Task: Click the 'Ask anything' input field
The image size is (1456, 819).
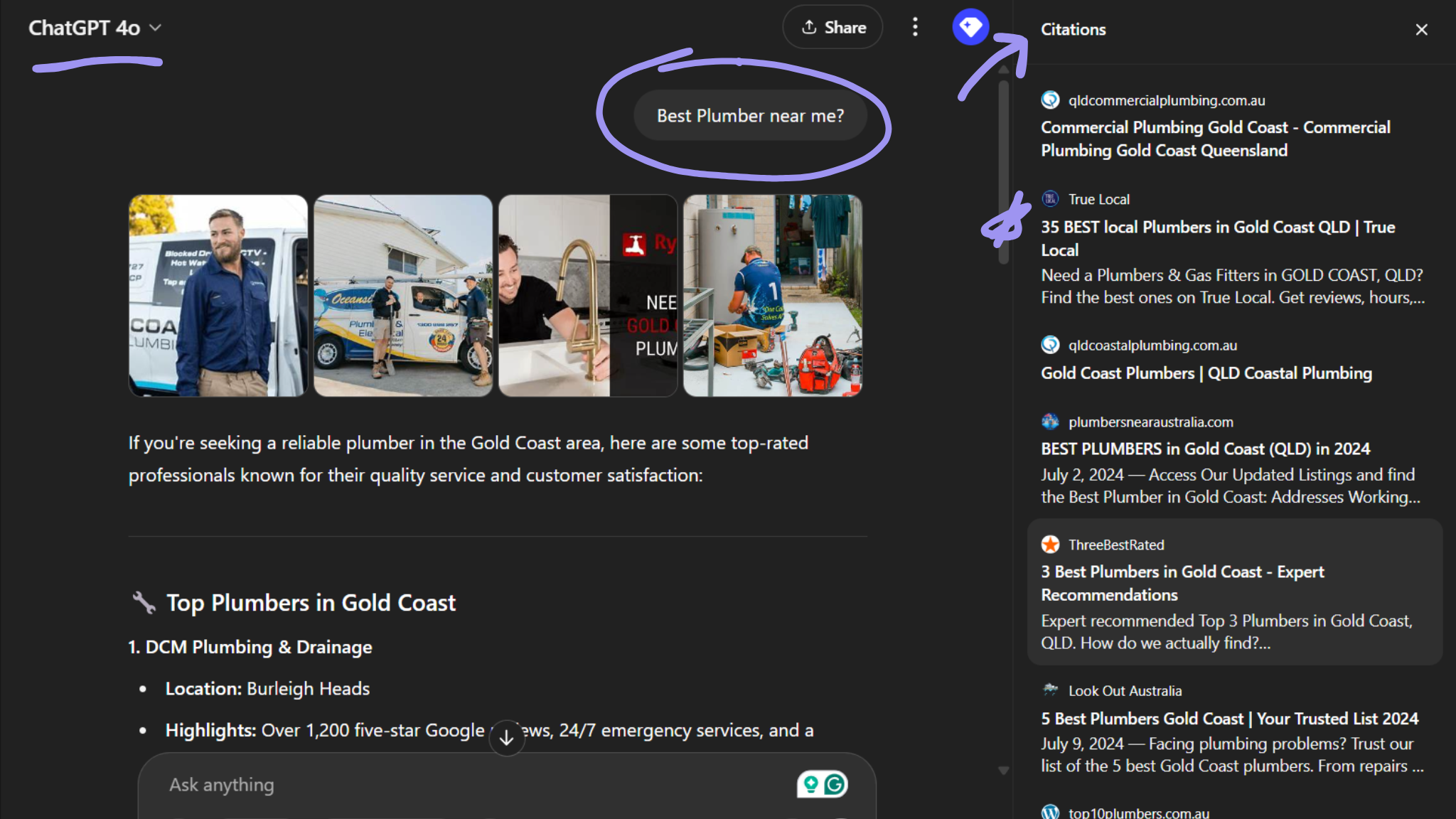Action: (x=427, y=784)
